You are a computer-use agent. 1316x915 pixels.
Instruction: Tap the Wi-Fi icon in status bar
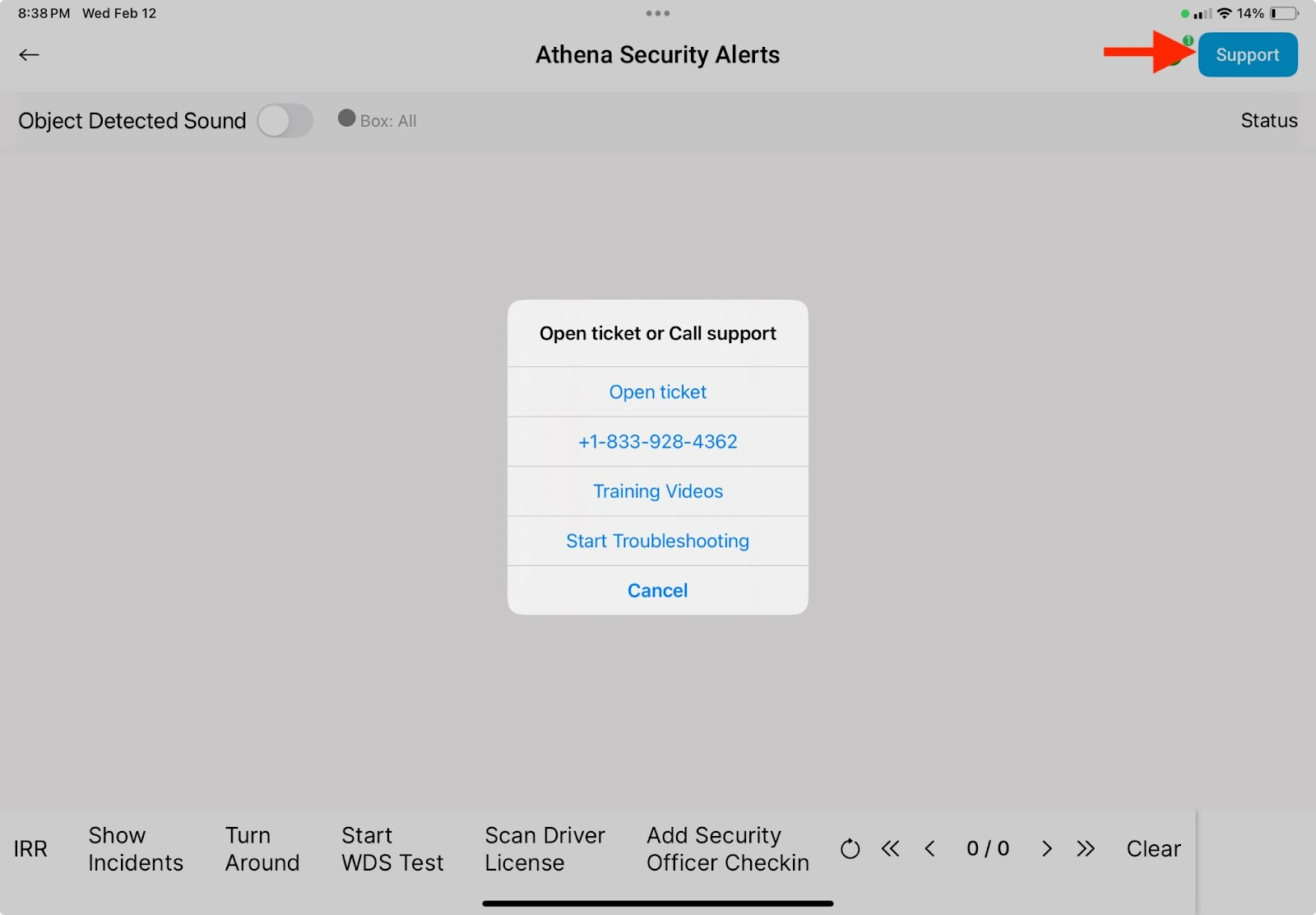(x=1225, y=13)
